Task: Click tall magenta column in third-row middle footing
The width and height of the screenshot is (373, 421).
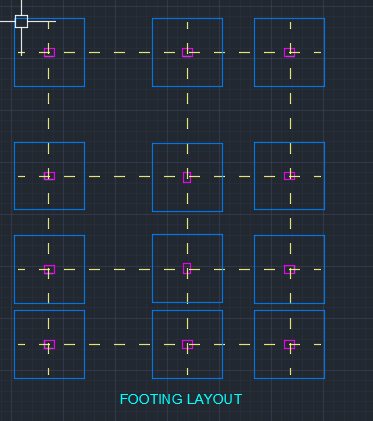Action: click(187, 268)
